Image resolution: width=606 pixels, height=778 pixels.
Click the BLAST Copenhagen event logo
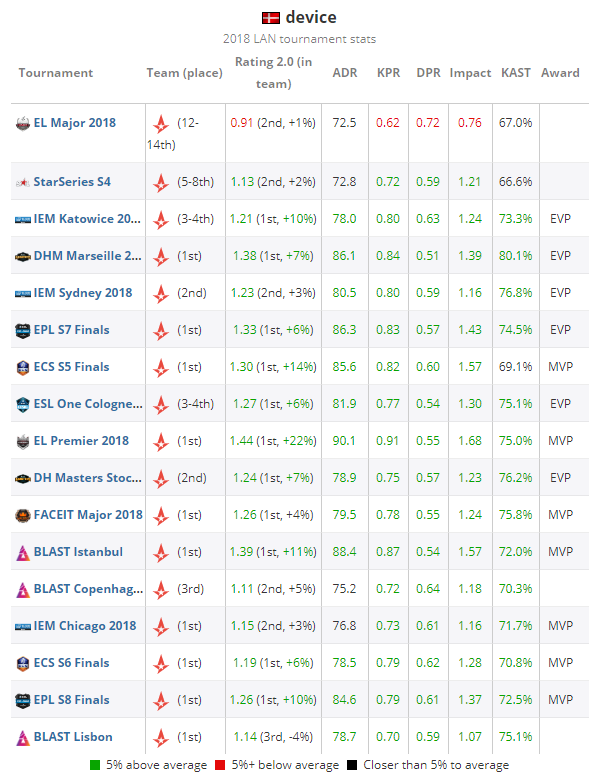pyautogui.click(x=23, y=589)
